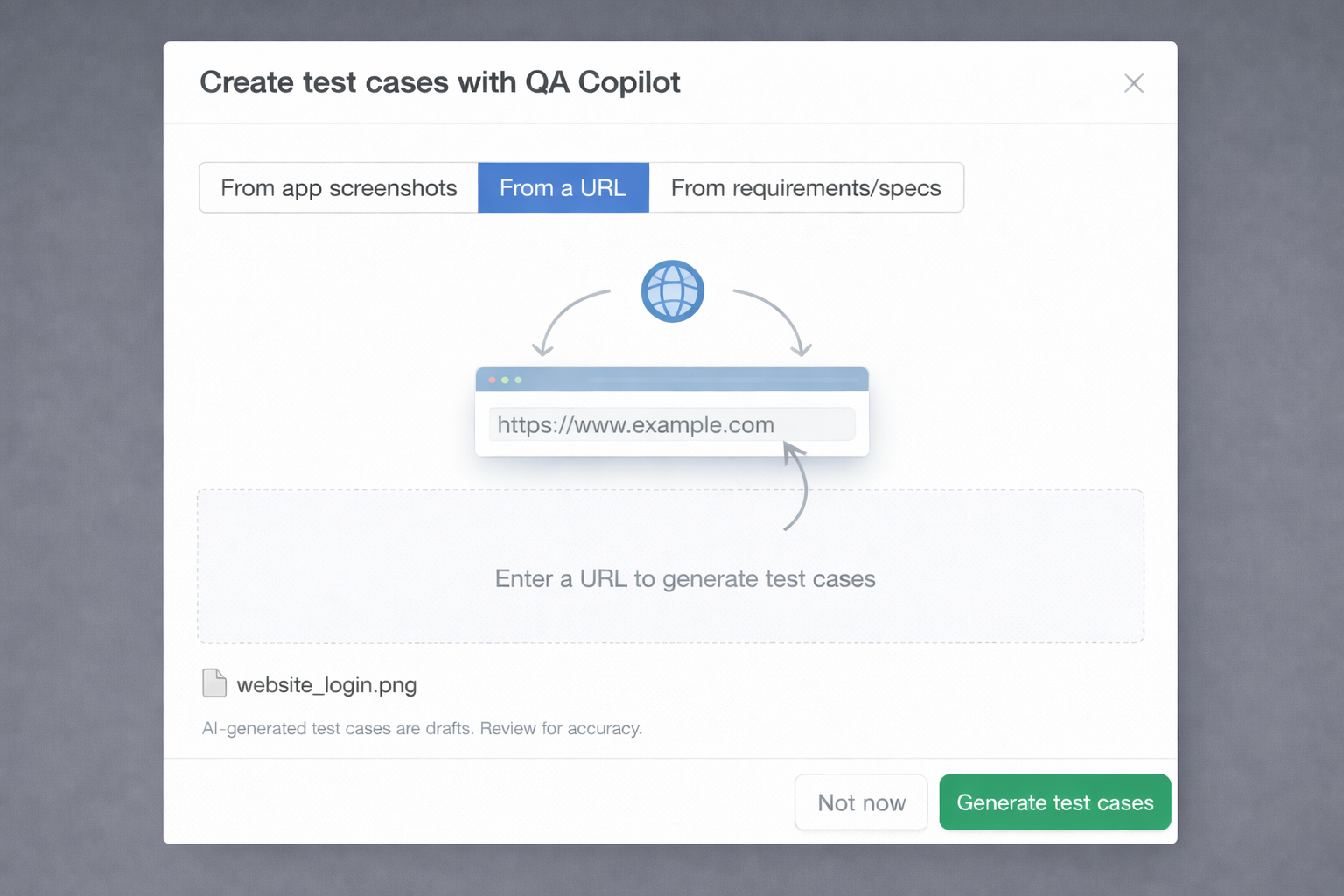This screenshot has width=1344, height=896.
Task: Open the From requirements/specs tab
Action: tap(806, 187)
